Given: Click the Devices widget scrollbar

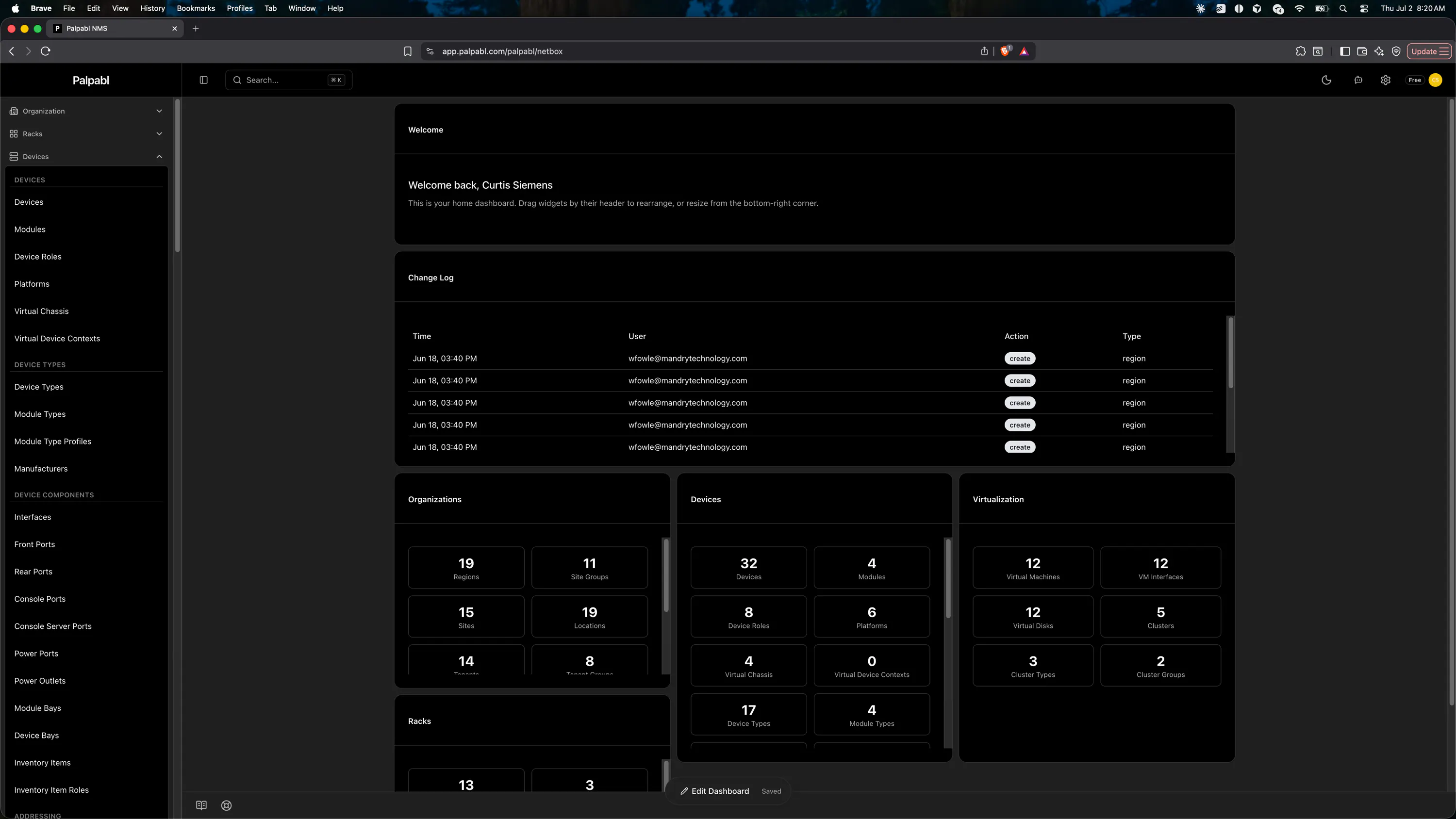Looking at the screenshot, I should (x=948, y=578).
